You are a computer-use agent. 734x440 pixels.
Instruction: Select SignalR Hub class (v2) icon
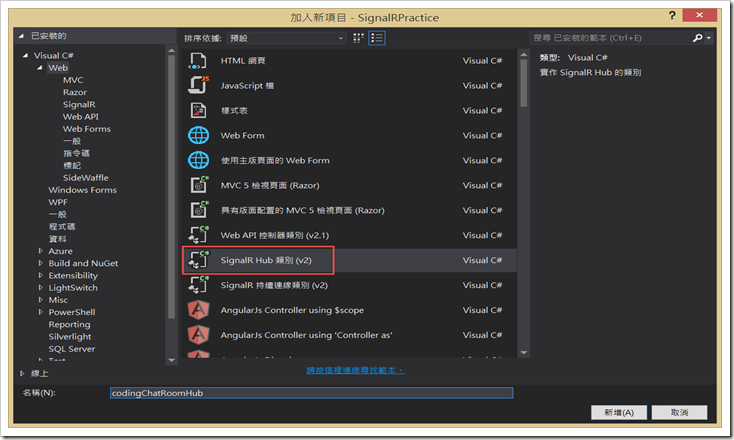click(x=198, y=260)
